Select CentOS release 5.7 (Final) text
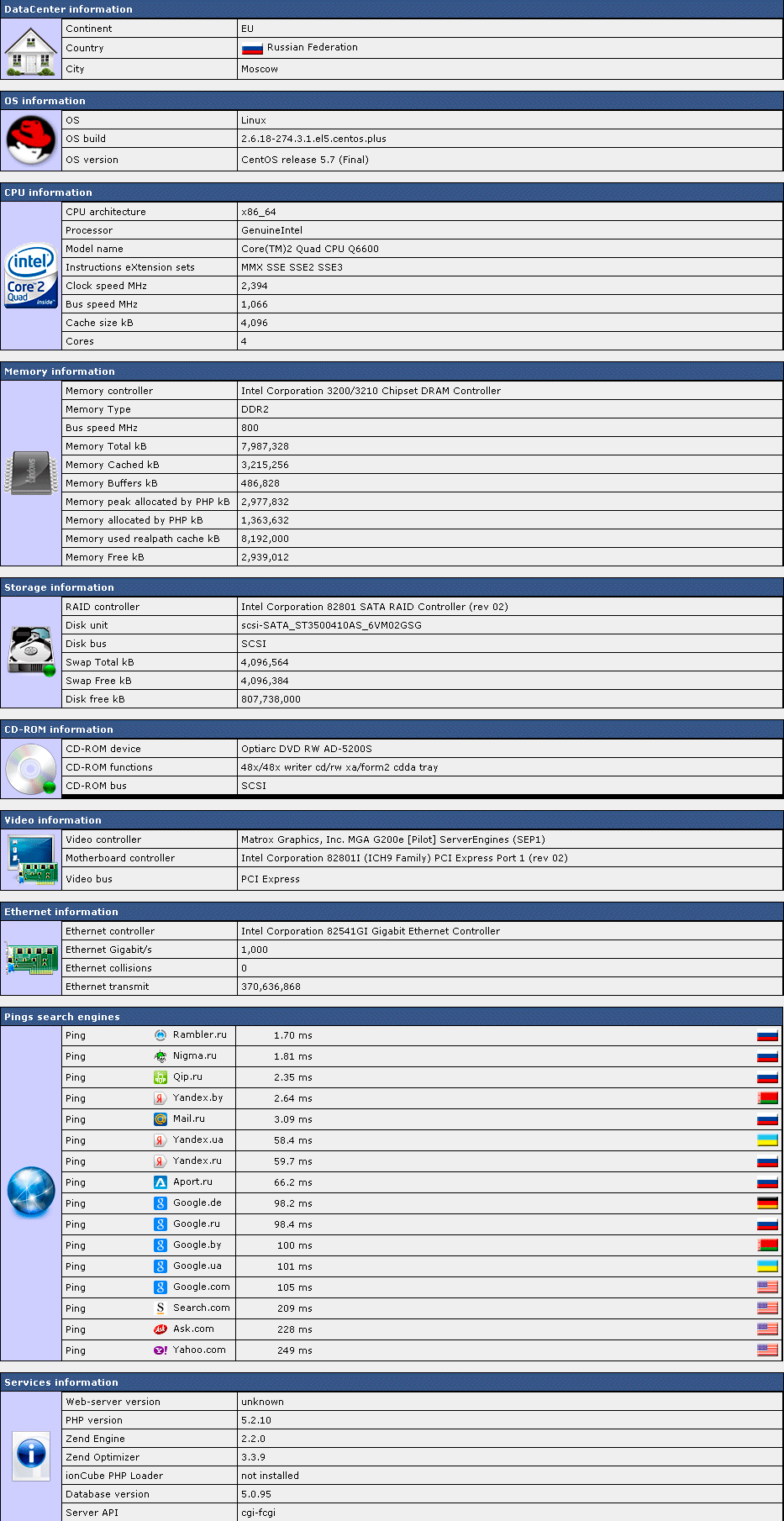Screen dimensions: 784x1521 tap(305, 161)
